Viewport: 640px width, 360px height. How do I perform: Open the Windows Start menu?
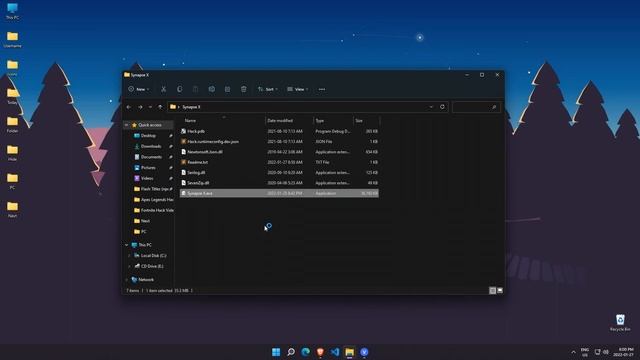(x=276, y=352)
